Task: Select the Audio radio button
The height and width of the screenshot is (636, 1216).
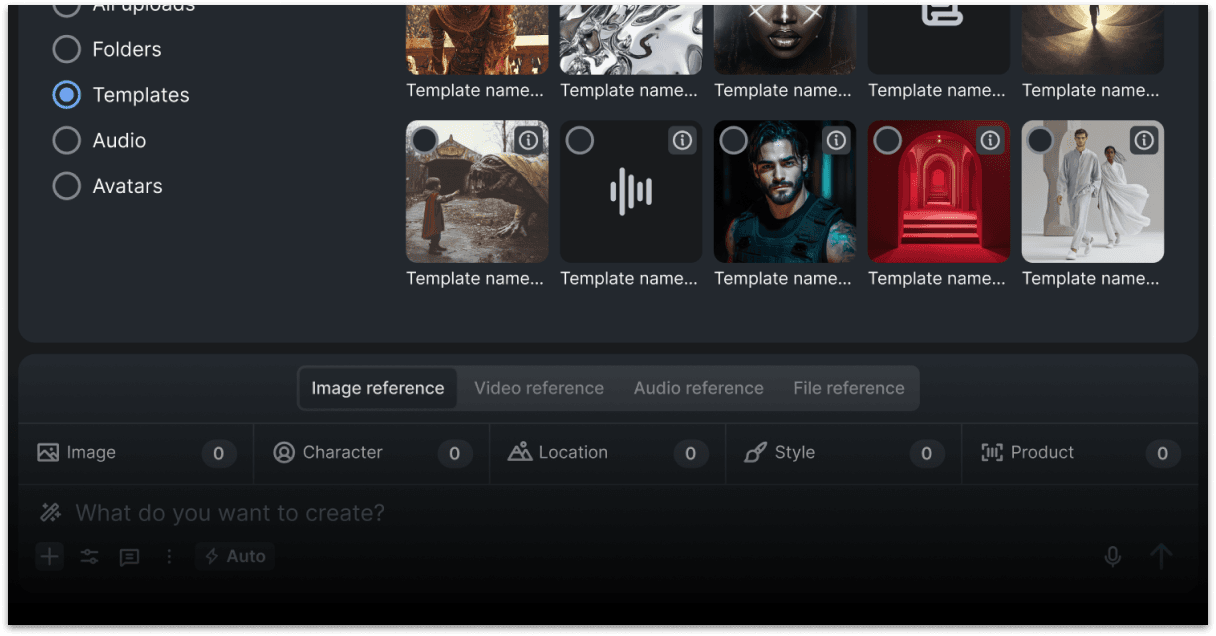Action: coord(66,140)
